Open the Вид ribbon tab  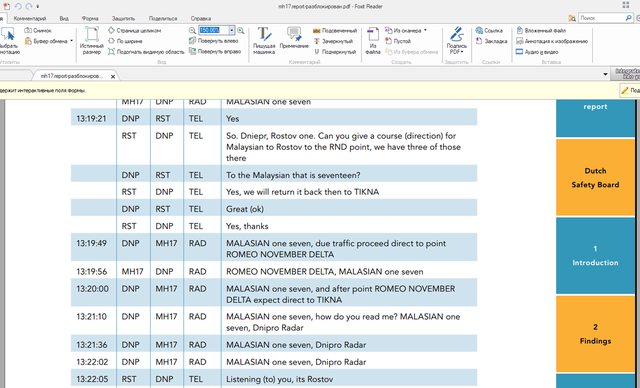pyautogui.click(x=64, y=18)
